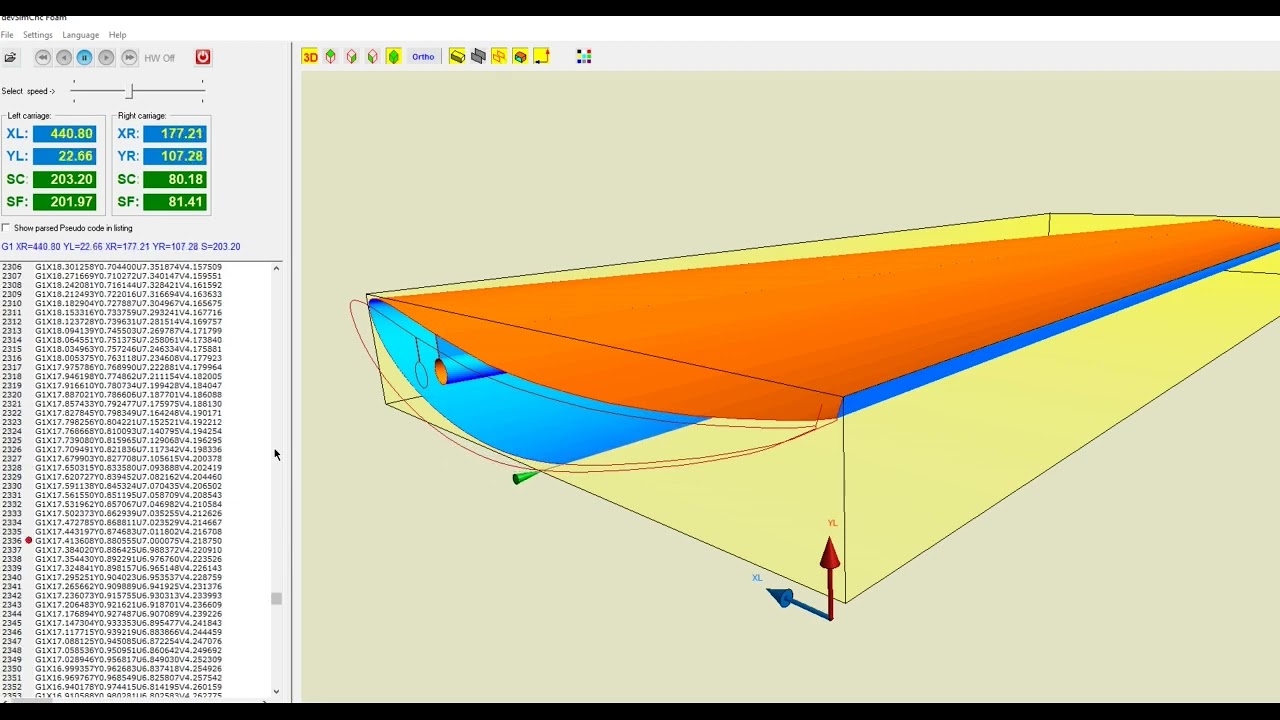Viewport: 1280px width, 720px height.
Task: Select current G-code line 2336
Action: pos(128,541)
